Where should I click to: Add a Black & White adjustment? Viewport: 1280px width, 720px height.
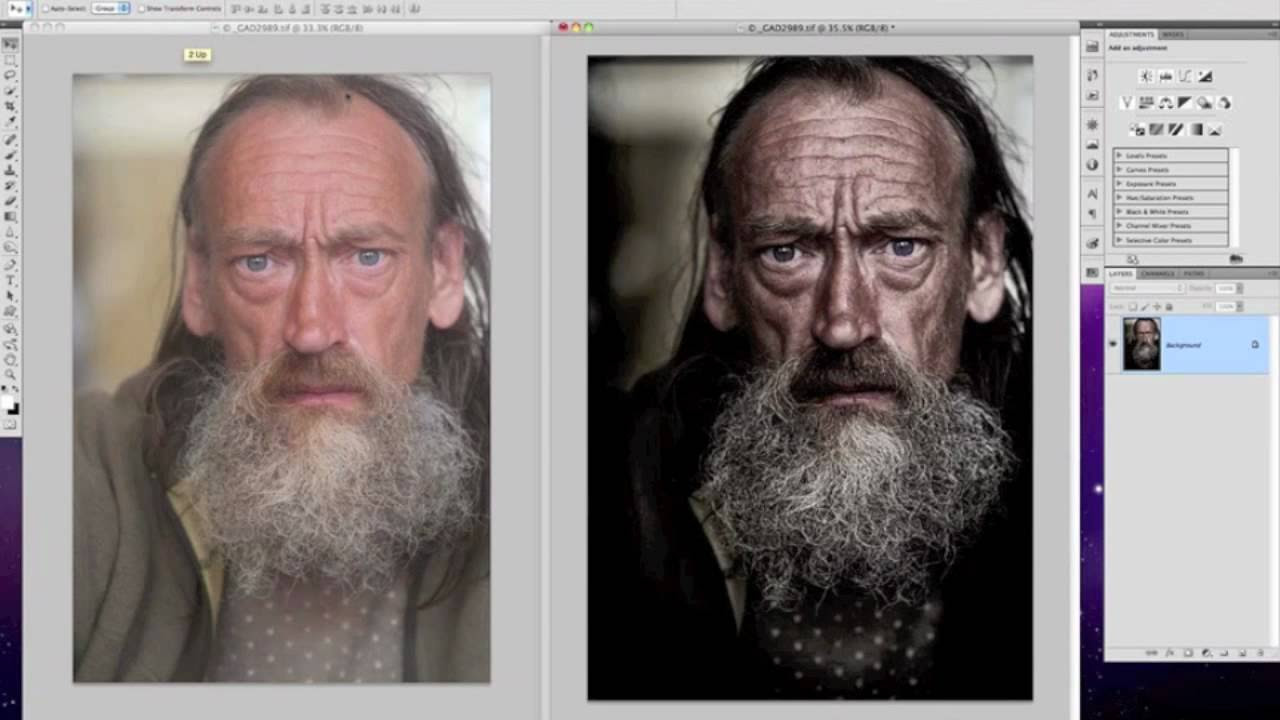(1185, 102)
